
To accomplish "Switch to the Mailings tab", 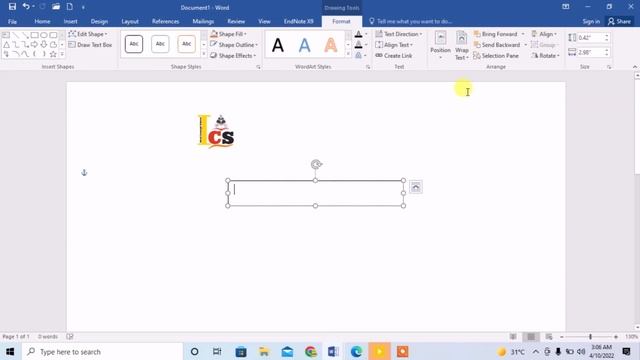I will pyautogui.click(x=203, y=22).
